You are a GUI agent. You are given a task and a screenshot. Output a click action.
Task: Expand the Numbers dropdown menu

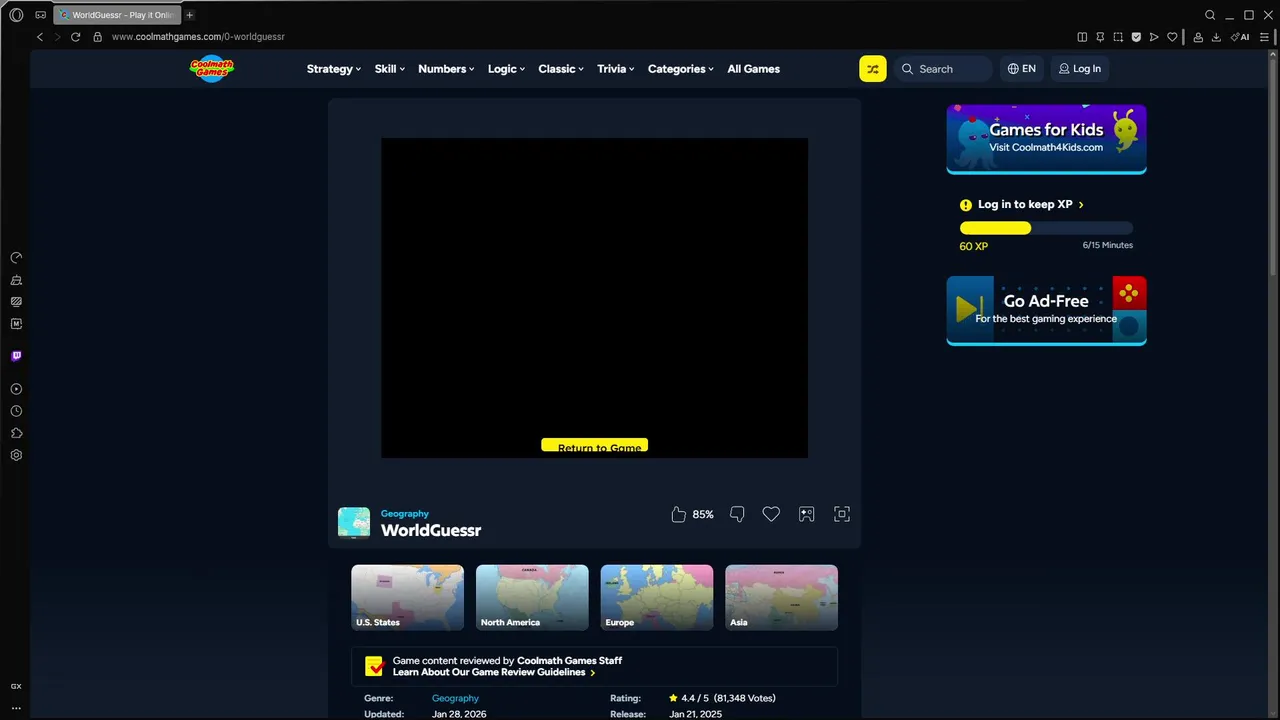click(x=446, y=69)
